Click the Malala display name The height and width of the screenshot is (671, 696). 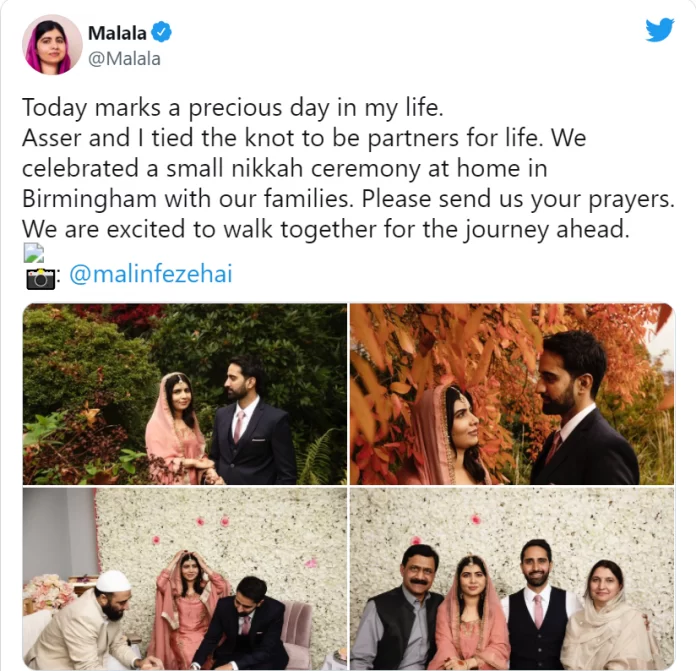coord(117,33)
